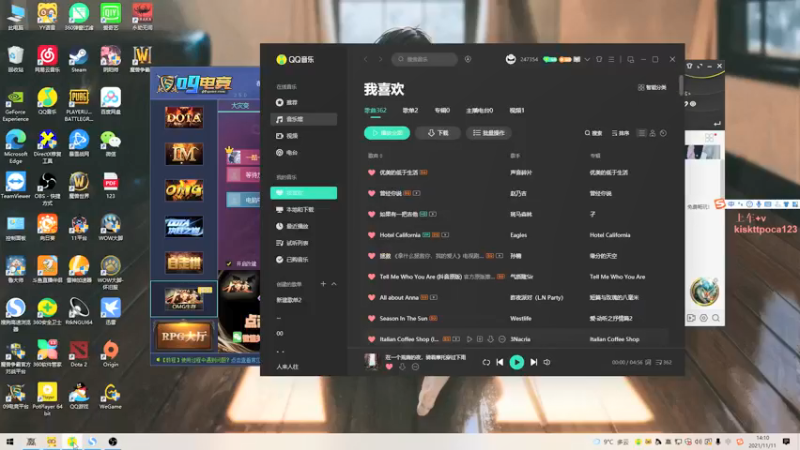
Task: Click the in-list Search (搜索) button
Action: (593, 133)
